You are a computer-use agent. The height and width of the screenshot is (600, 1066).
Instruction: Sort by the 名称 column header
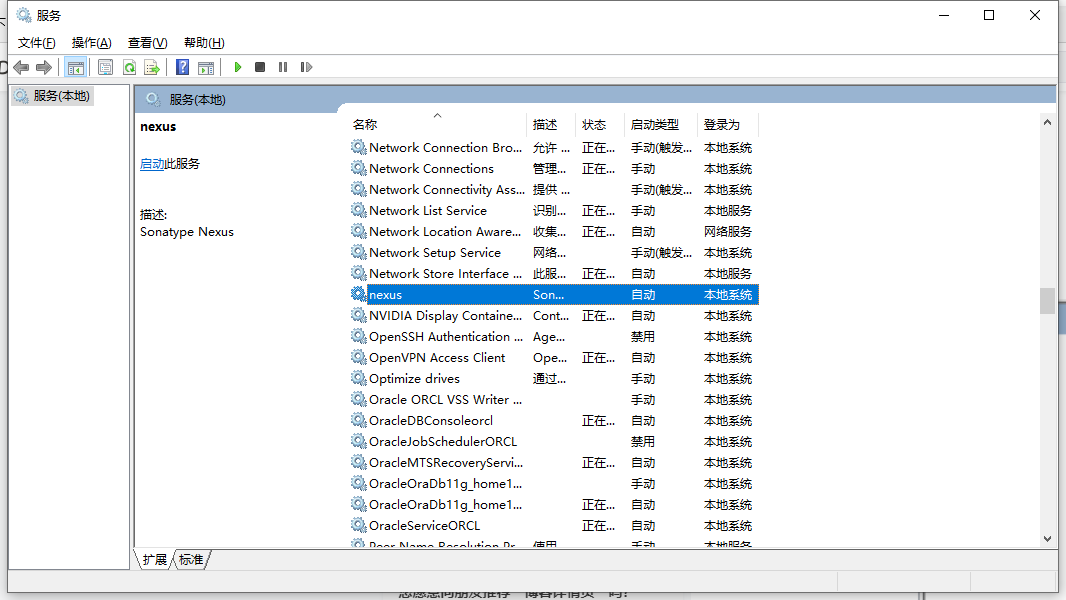click(437, 124)
